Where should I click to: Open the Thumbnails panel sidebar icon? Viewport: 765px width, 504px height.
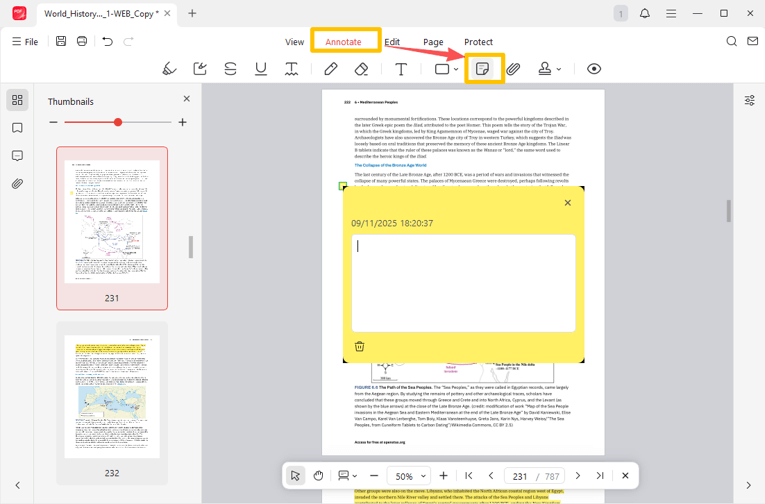pyautogui.click(x=17, y=100)
